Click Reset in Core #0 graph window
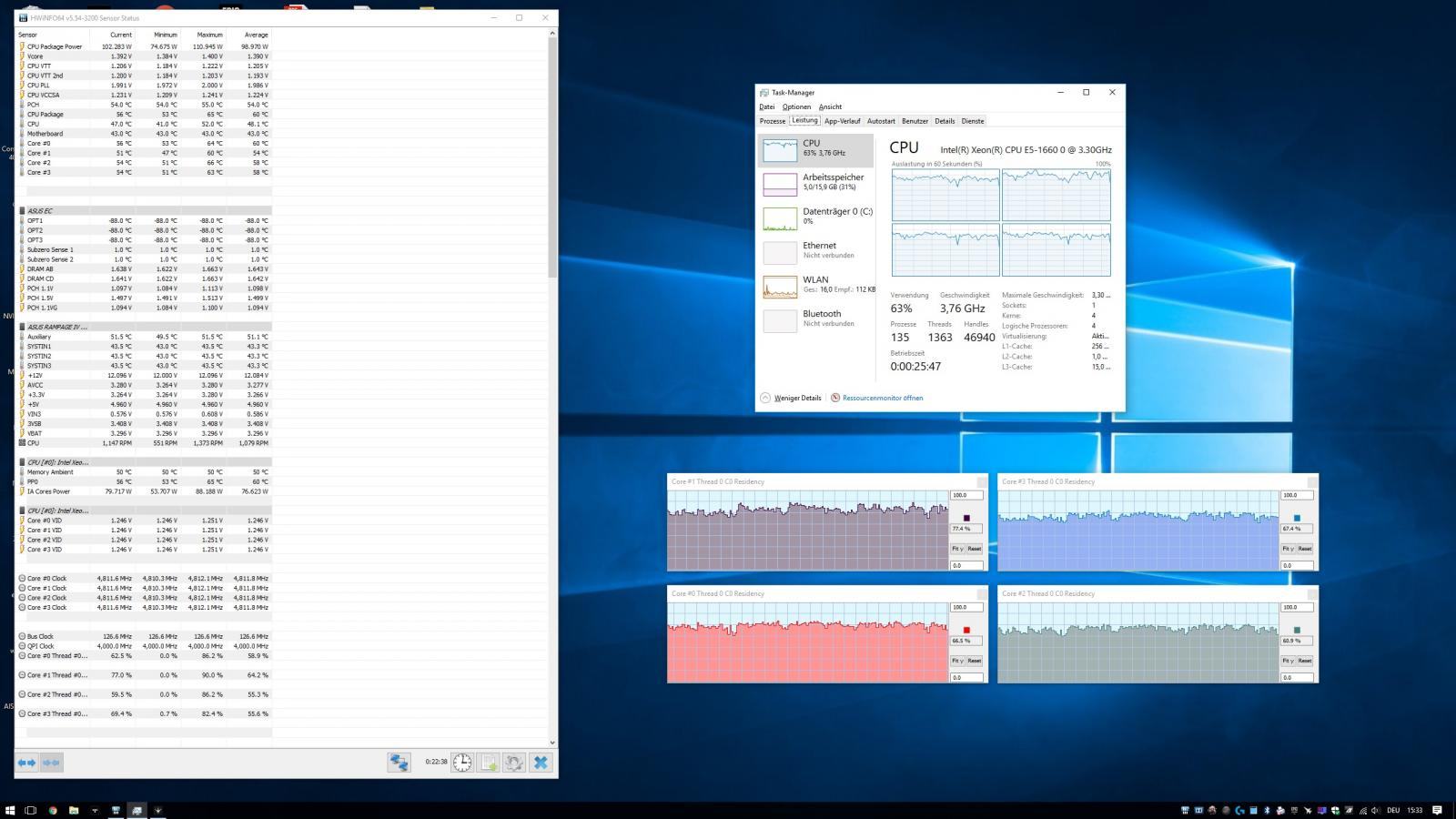The height and width of the screenshot is (819, 1456). click(975, 661)
